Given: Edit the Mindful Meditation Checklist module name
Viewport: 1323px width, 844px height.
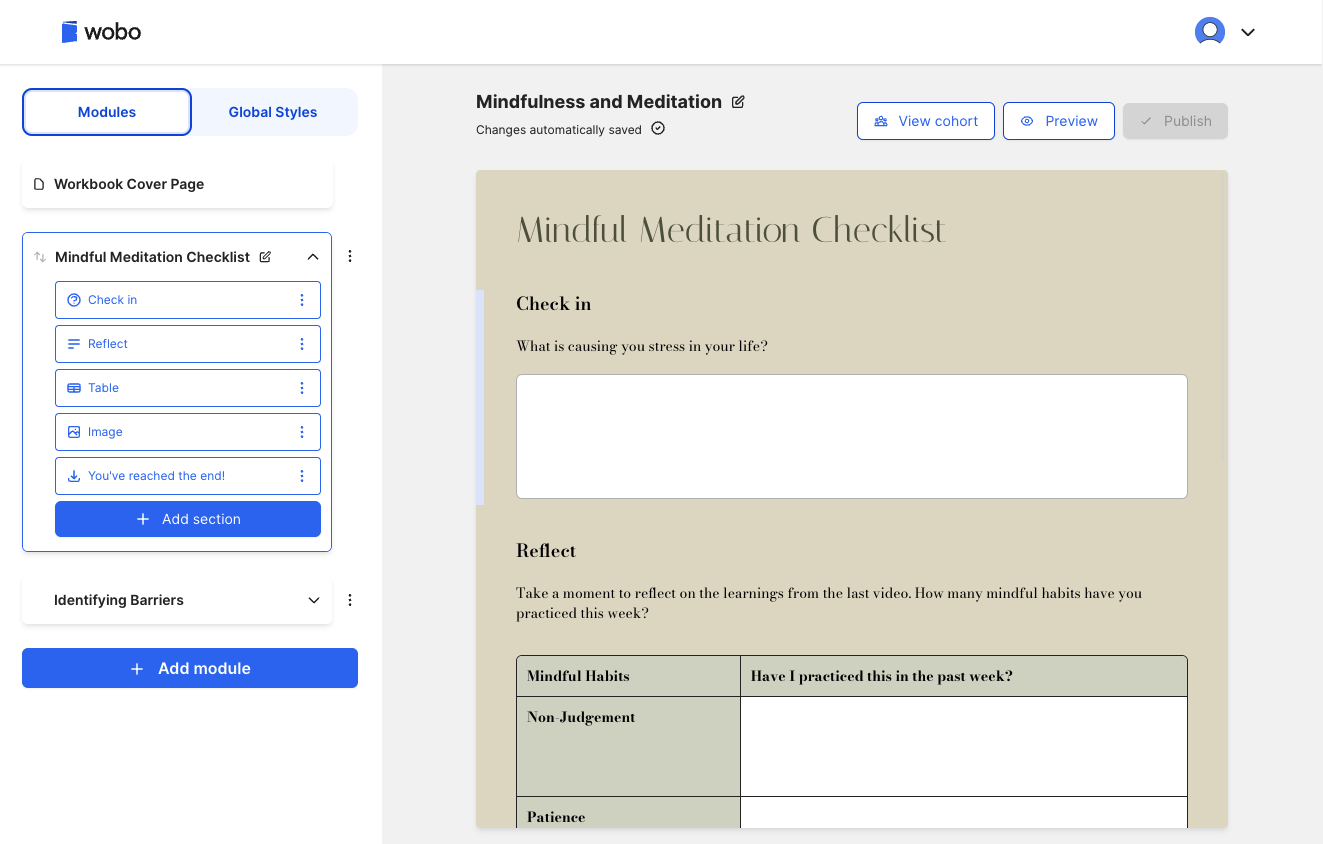Looking at the screenshot, I should [265, 257].
